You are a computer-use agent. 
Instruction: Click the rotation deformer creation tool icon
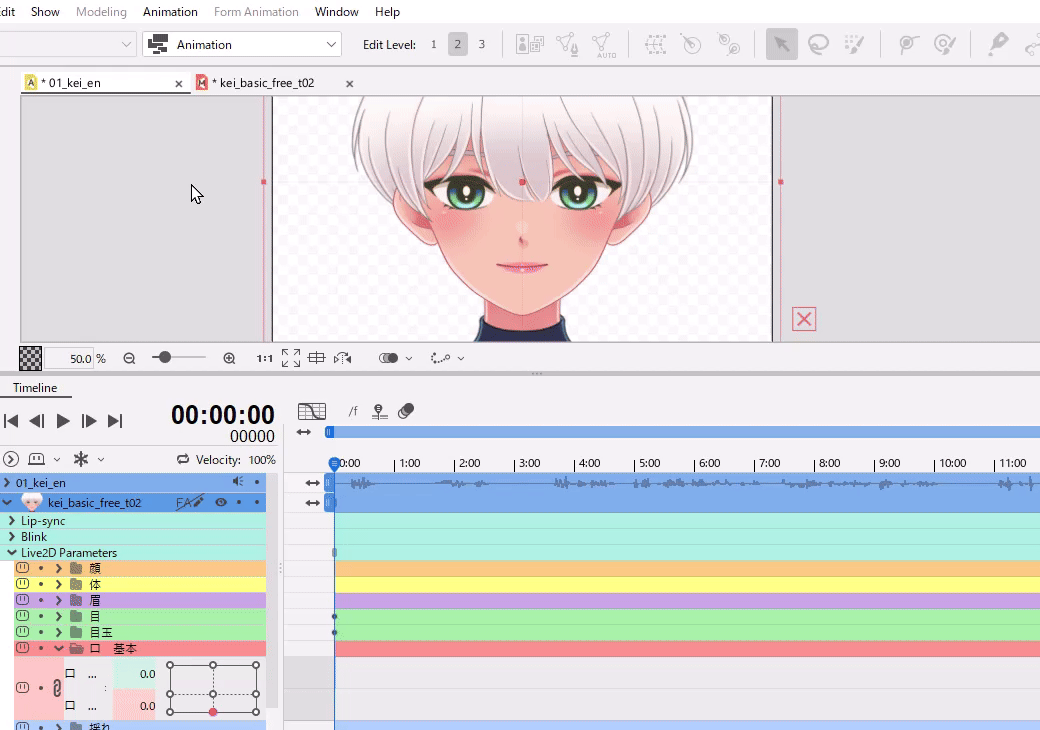[728, 44]
